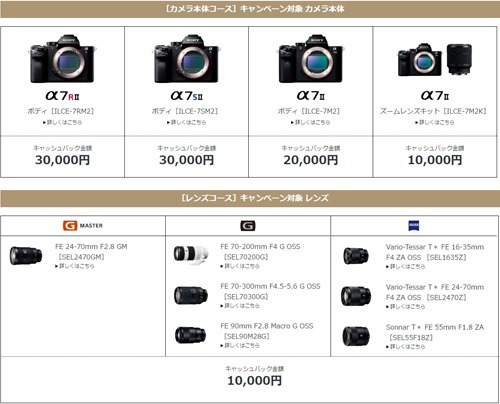The width and height of the screenshot is (500, 404).
Task: Select text 'FE 90mm F2.8 Macro G OSS'
Action: [267, 326]
